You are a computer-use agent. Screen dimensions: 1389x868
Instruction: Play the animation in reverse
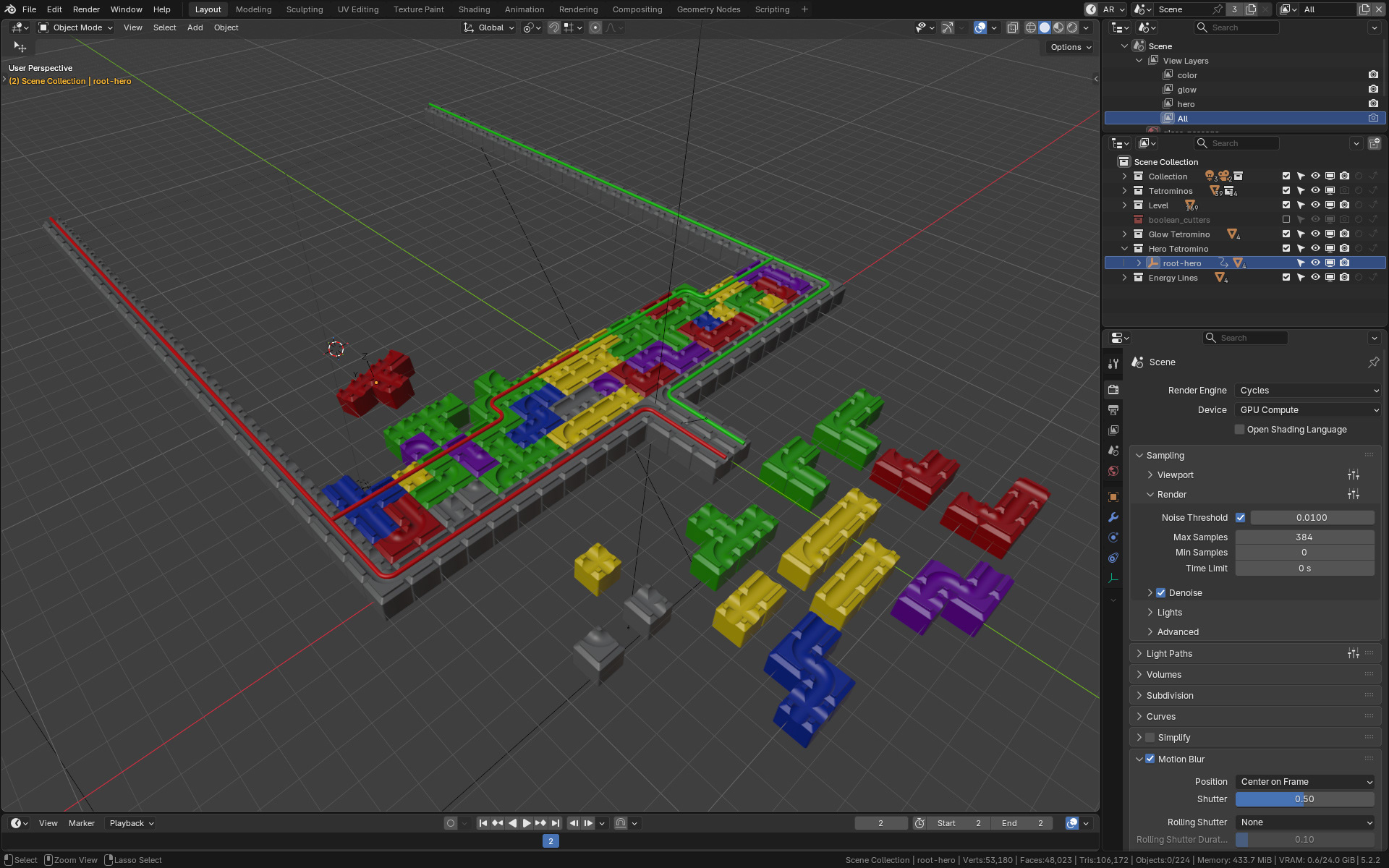tap(512, 823)
